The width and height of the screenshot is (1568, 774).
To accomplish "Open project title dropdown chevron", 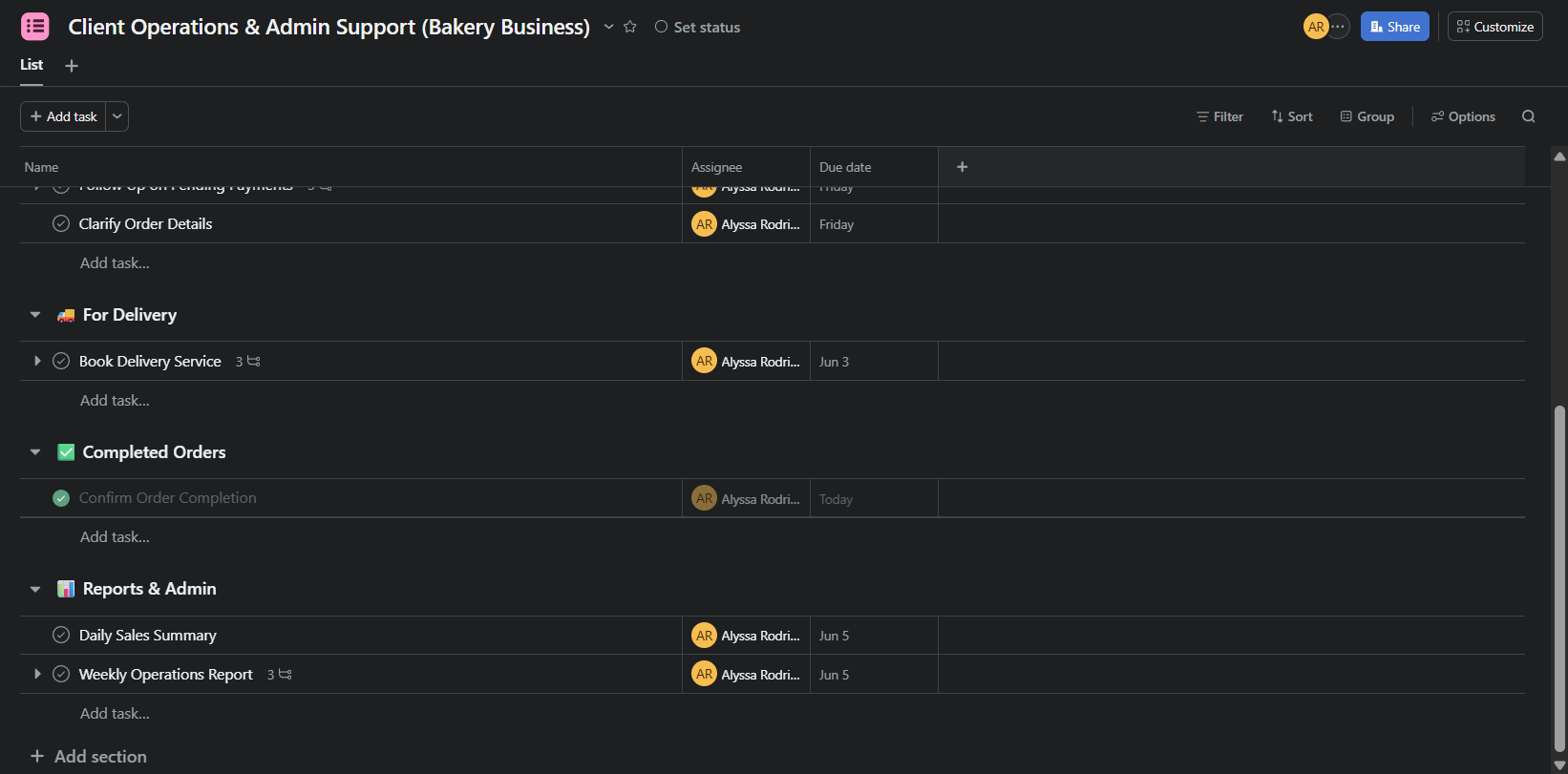I will point(608,27).
